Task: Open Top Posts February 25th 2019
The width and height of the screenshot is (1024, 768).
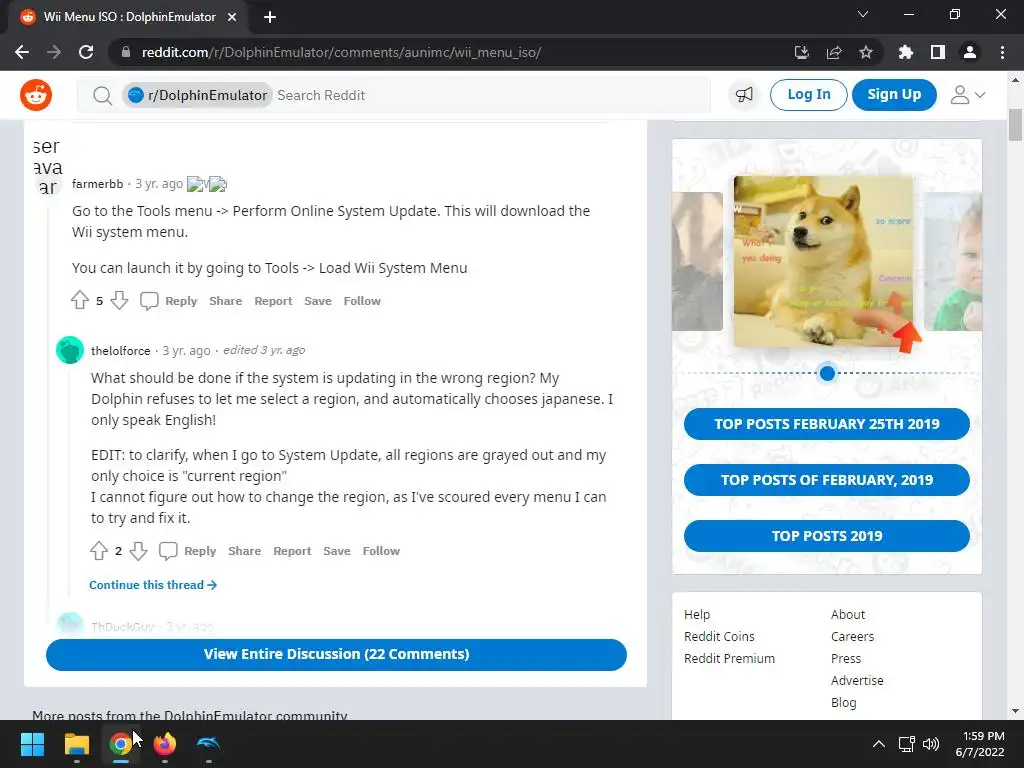Action: click(827, 424)
